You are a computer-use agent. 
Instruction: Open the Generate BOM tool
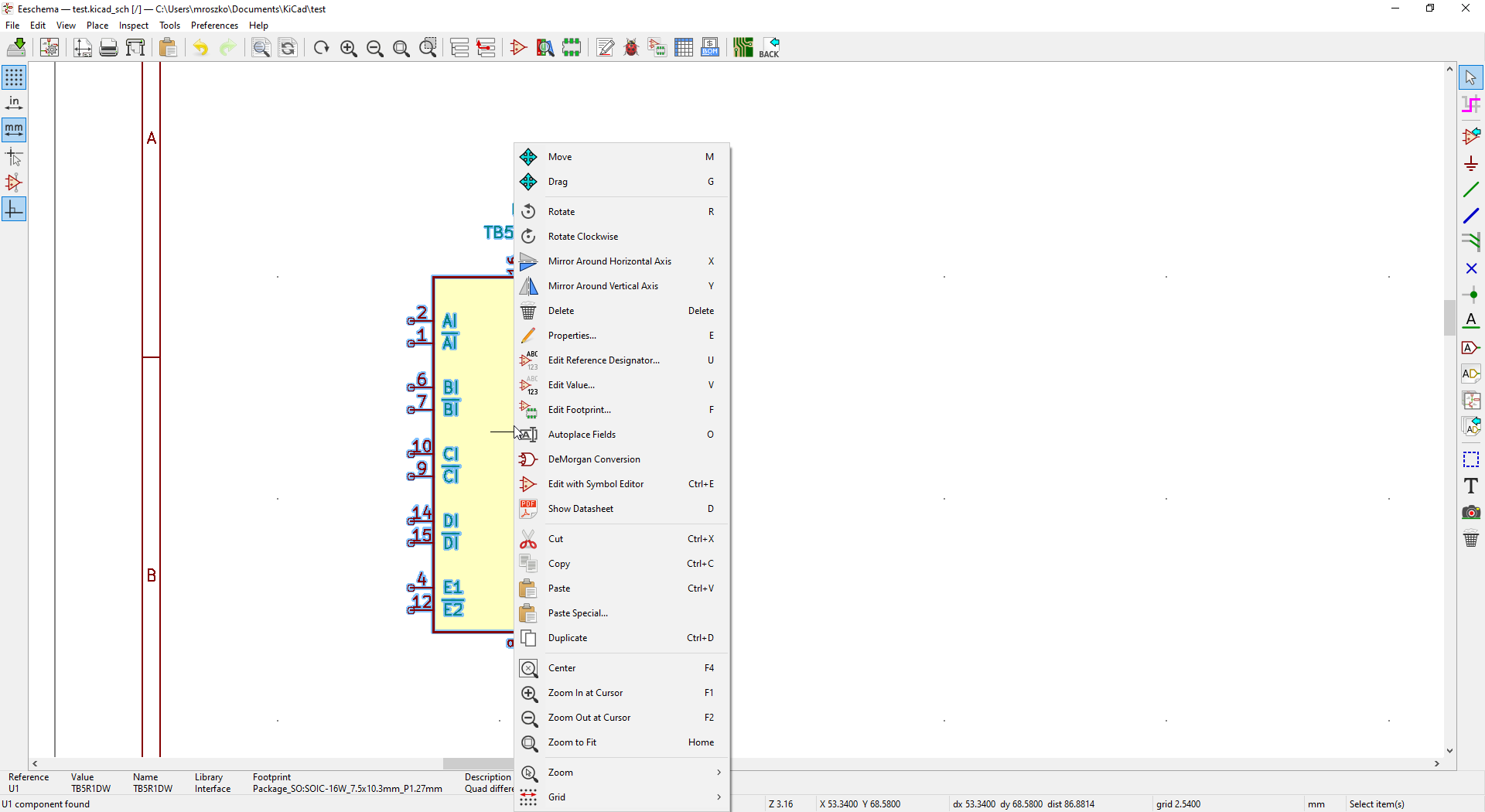[x=710, y=48]
